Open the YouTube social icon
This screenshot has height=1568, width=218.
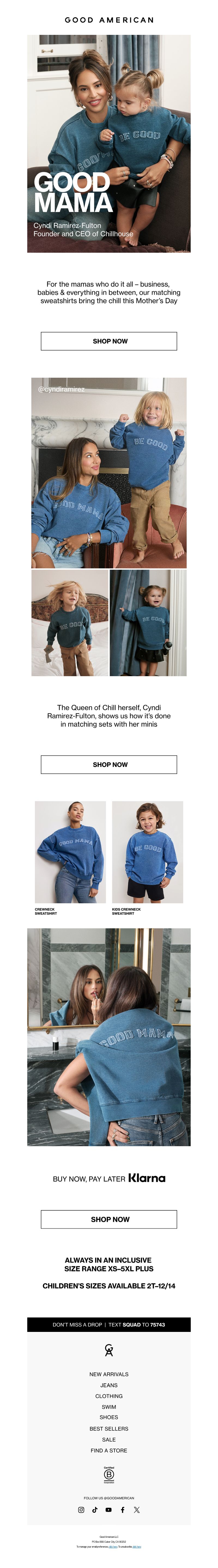tap(108, 1510)
